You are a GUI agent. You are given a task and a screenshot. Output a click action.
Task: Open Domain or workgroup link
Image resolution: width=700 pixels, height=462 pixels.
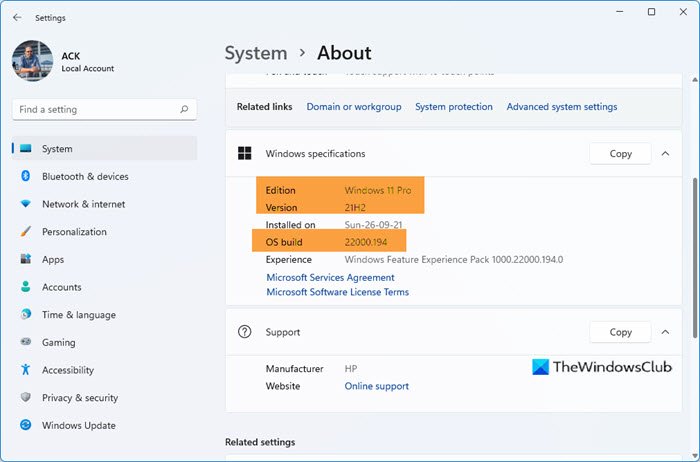point(353,107)
